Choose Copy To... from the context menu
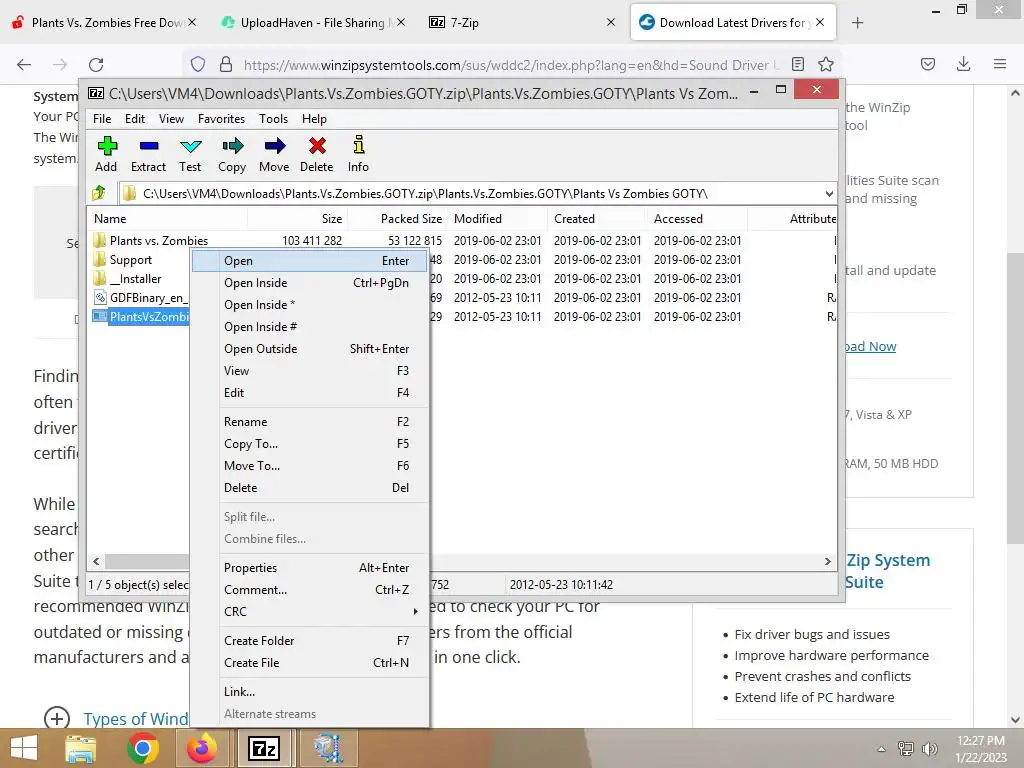Image resolution: width=1024 pixels, height=768 pixels. point(310,443)
